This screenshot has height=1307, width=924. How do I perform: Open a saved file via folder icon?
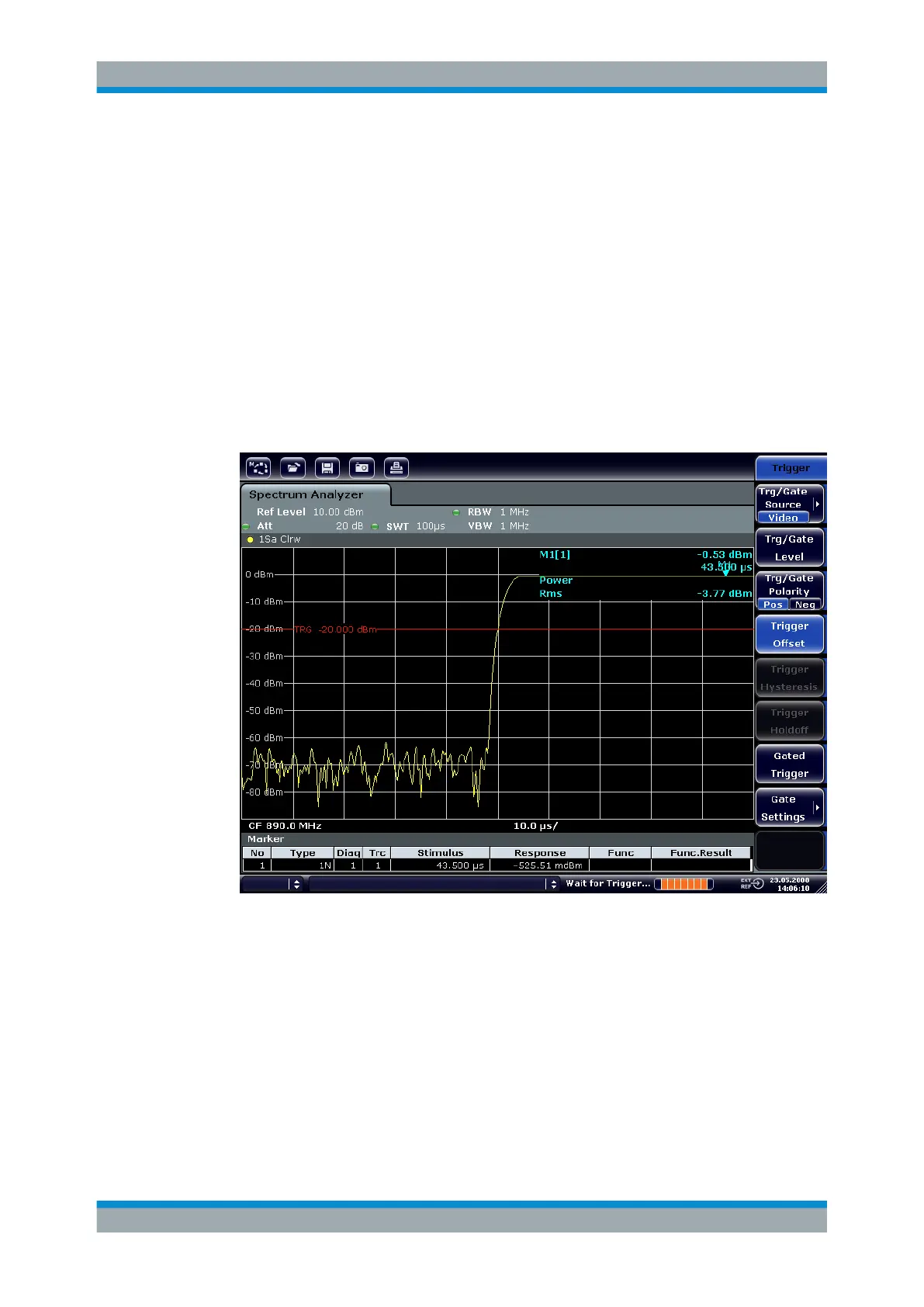292,468
